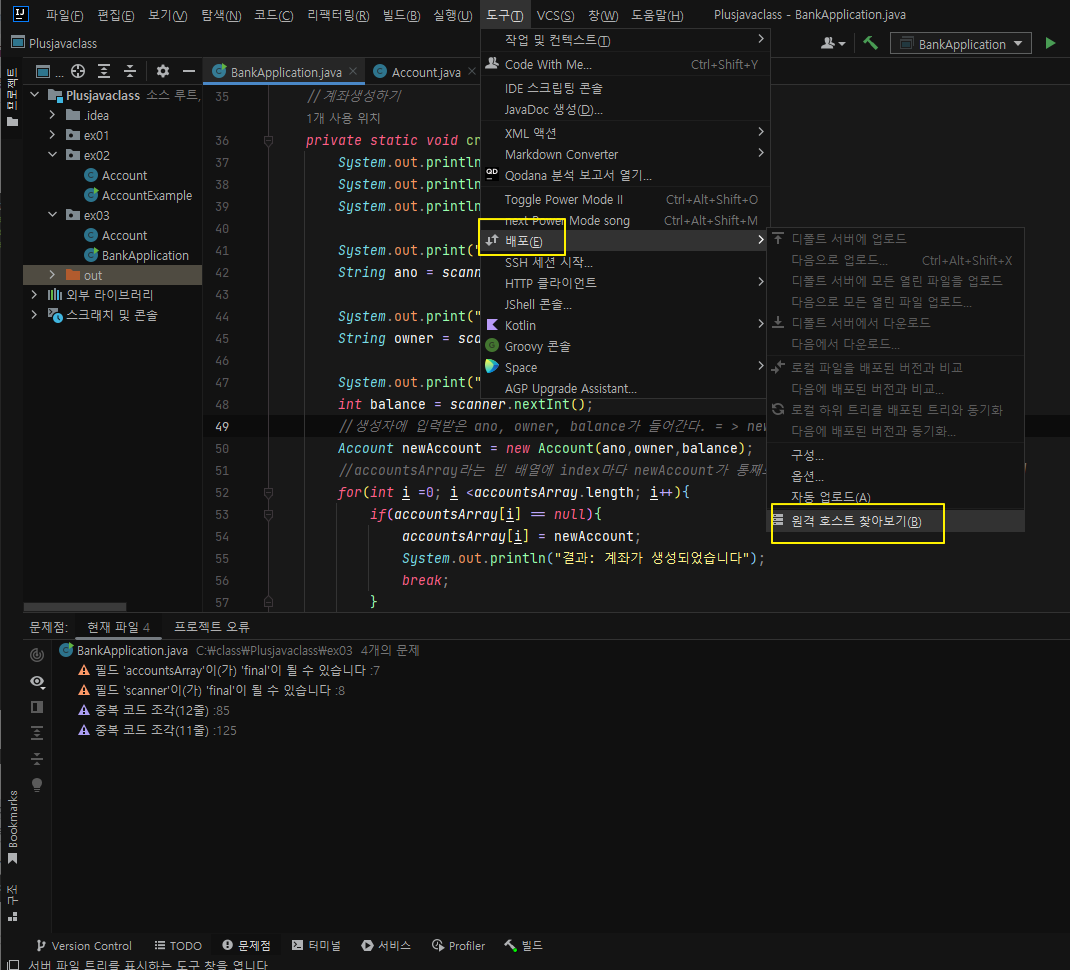Viewport: 1070px width, 970px height.
Task: Open 구성... in deployment submenu
Action: pyautogui.click(x=896, y=455)
